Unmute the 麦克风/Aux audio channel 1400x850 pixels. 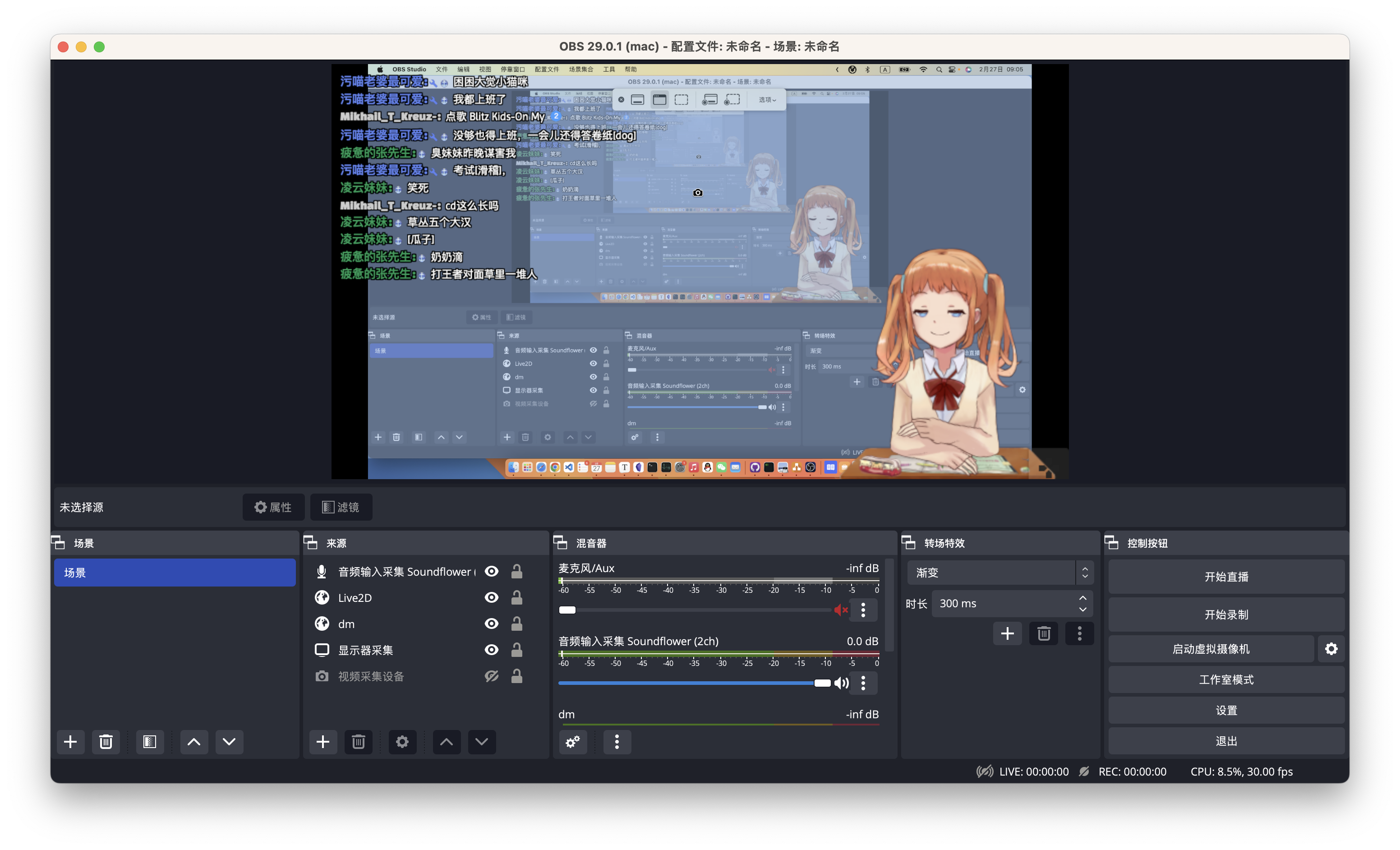[x=841, y=610]
